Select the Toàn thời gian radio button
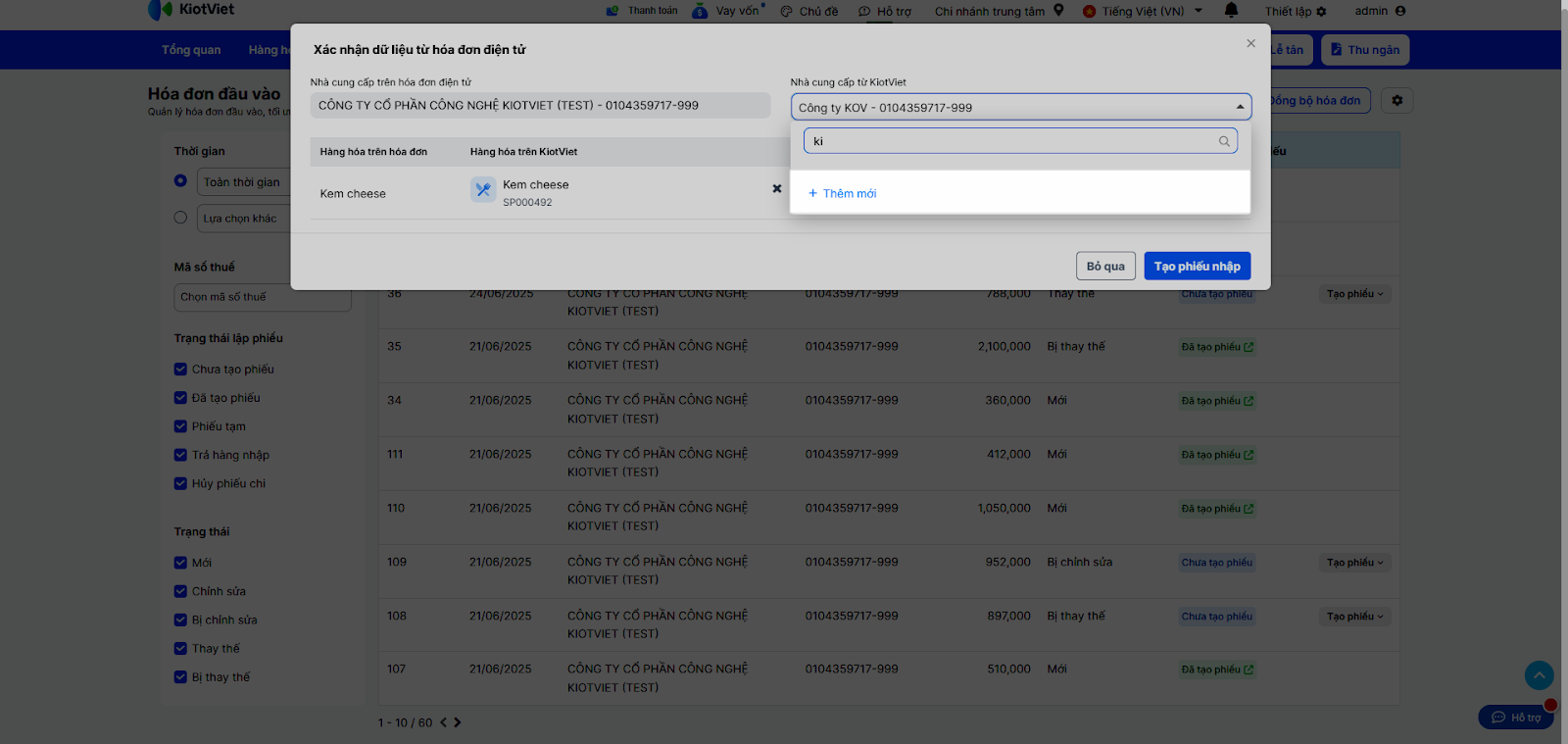Screen dimensions: 1568x744 [180, 180]
